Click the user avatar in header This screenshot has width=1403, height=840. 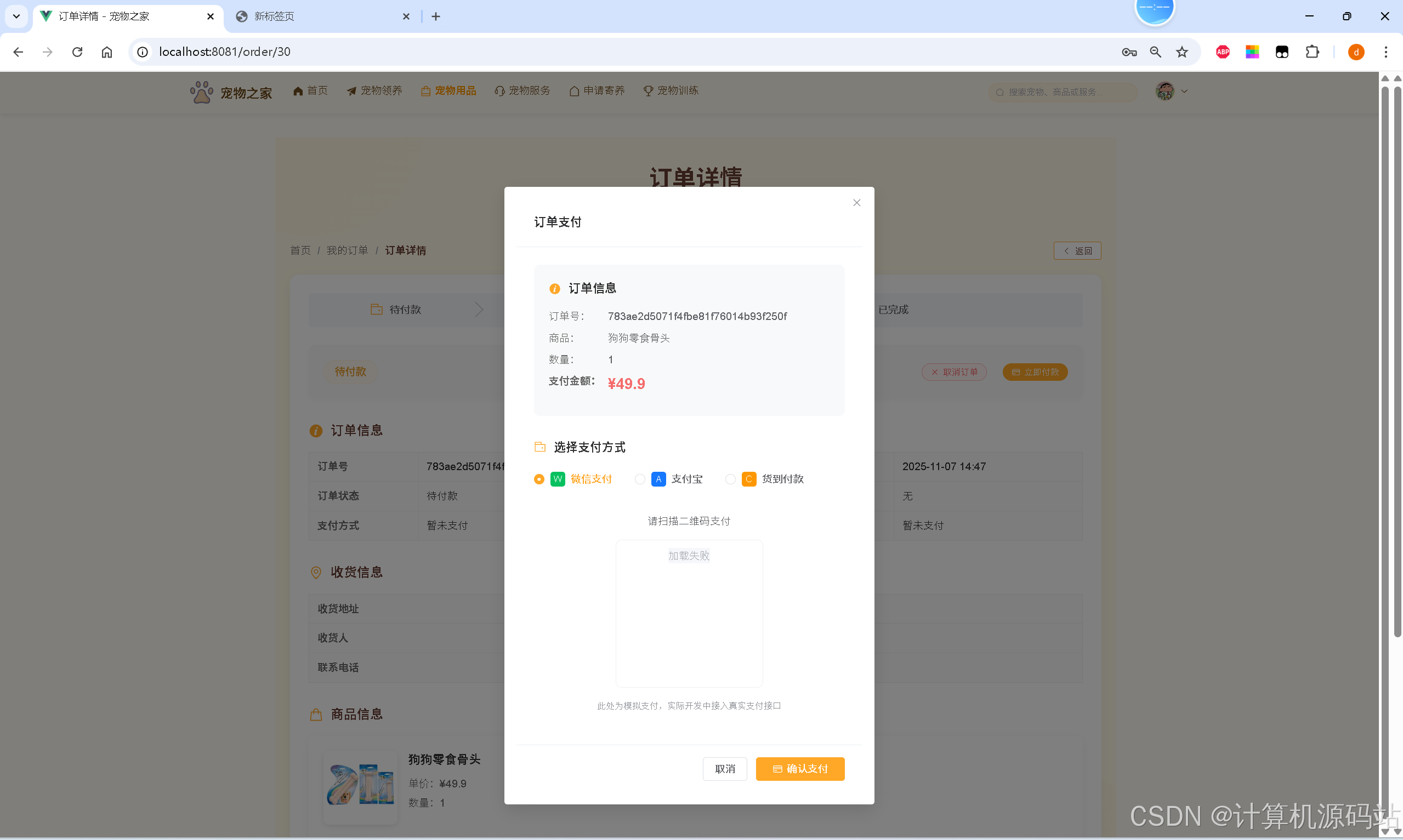(x=1165, y=91)
